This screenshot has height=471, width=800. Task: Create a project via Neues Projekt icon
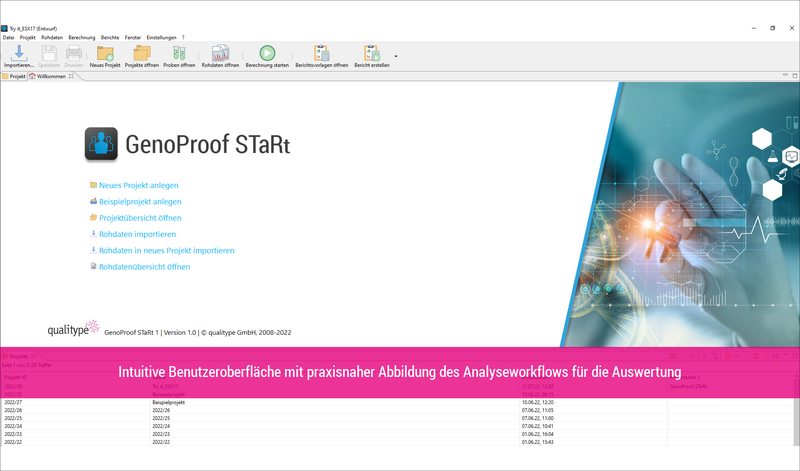(x=105, y=54)
